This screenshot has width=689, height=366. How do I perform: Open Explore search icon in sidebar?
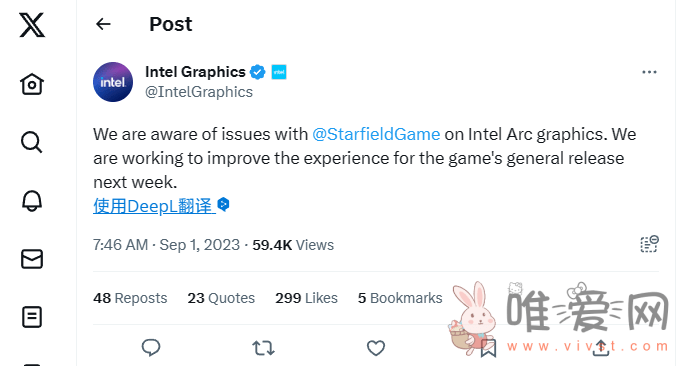[32, 142]
